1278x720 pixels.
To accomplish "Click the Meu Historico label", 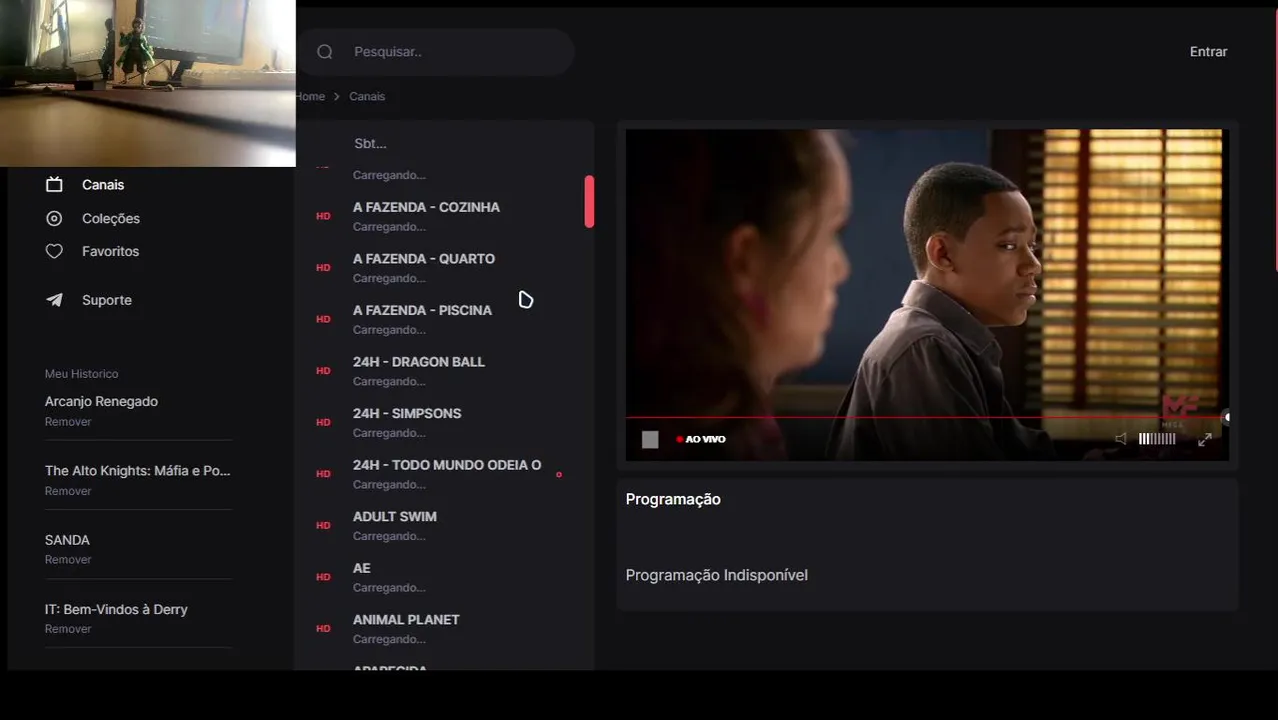I will click(81, 374).
